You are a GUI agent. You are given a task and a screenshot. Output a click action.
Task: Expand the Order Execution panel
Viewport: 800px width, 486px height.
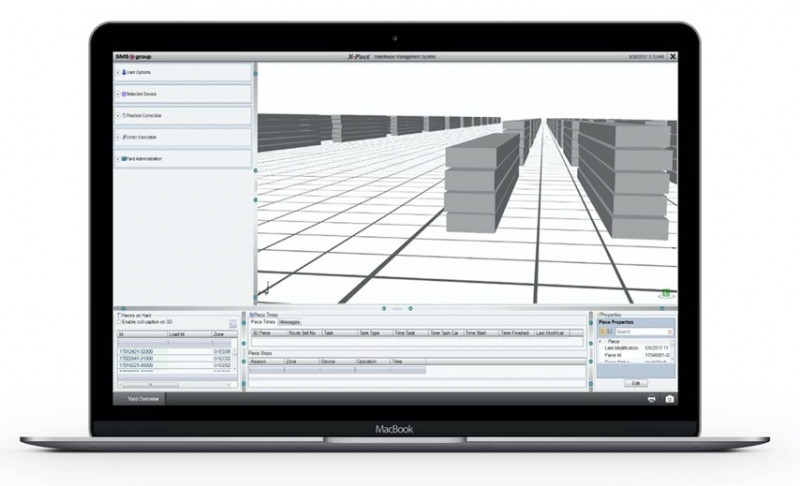118,137
